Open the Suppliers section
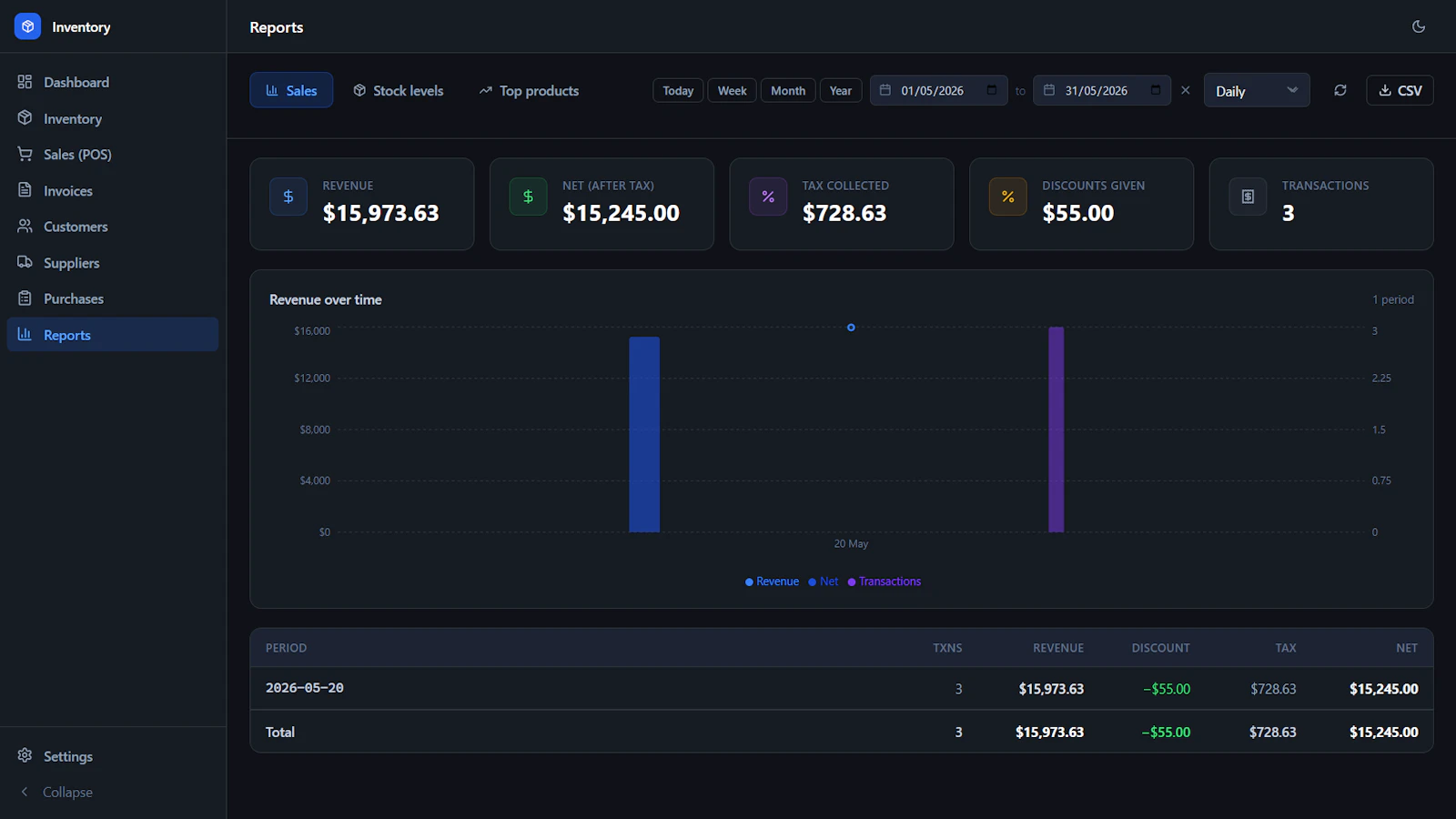This screenshot has width=1456, height=819. (x=113, y=263)
